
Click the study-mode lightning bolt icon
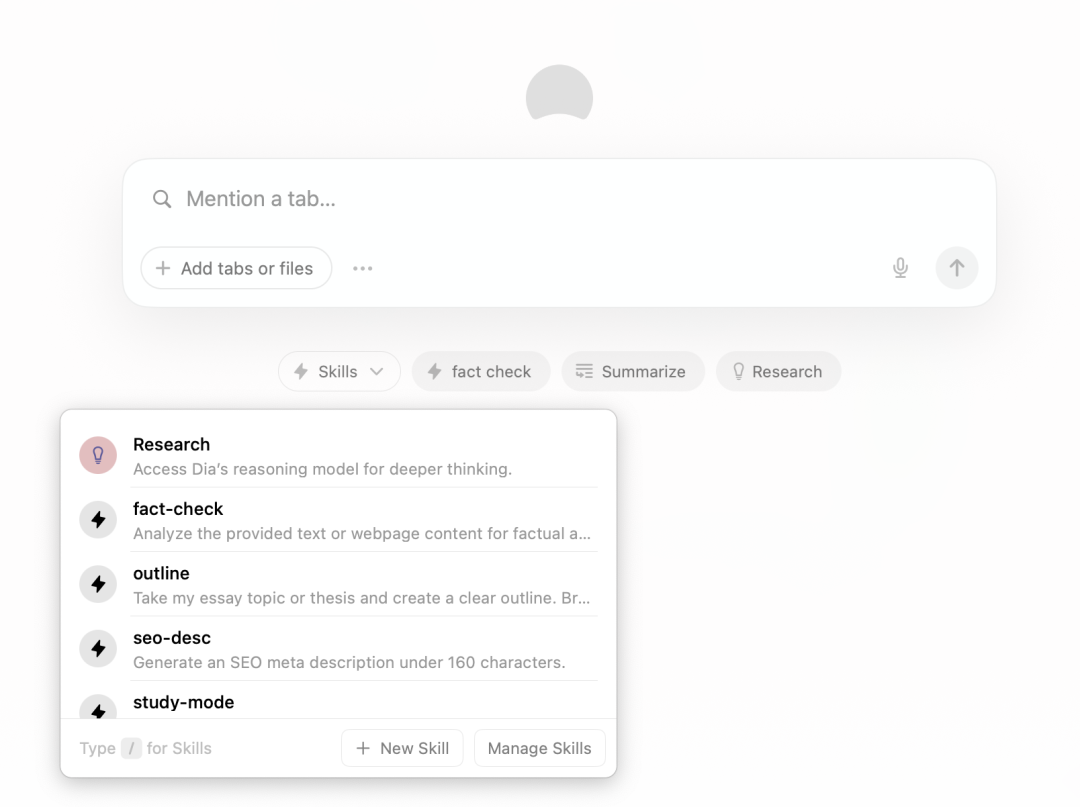(x=98, y=707)
